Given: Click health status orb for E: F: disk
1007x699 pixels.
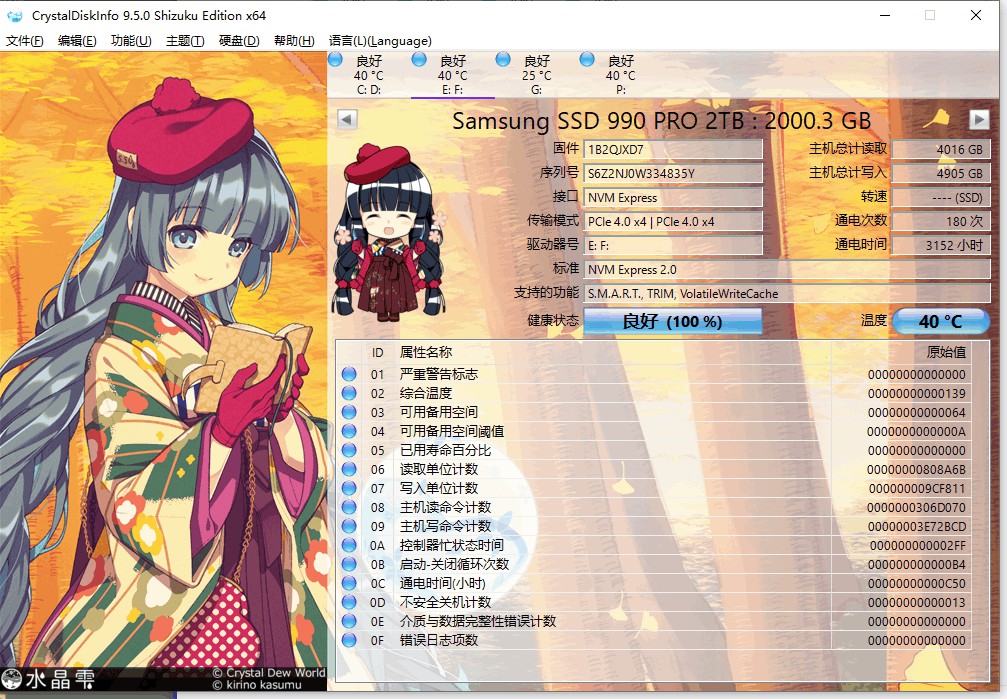Looking at the screenshot, I should click(x=419, y=59).
